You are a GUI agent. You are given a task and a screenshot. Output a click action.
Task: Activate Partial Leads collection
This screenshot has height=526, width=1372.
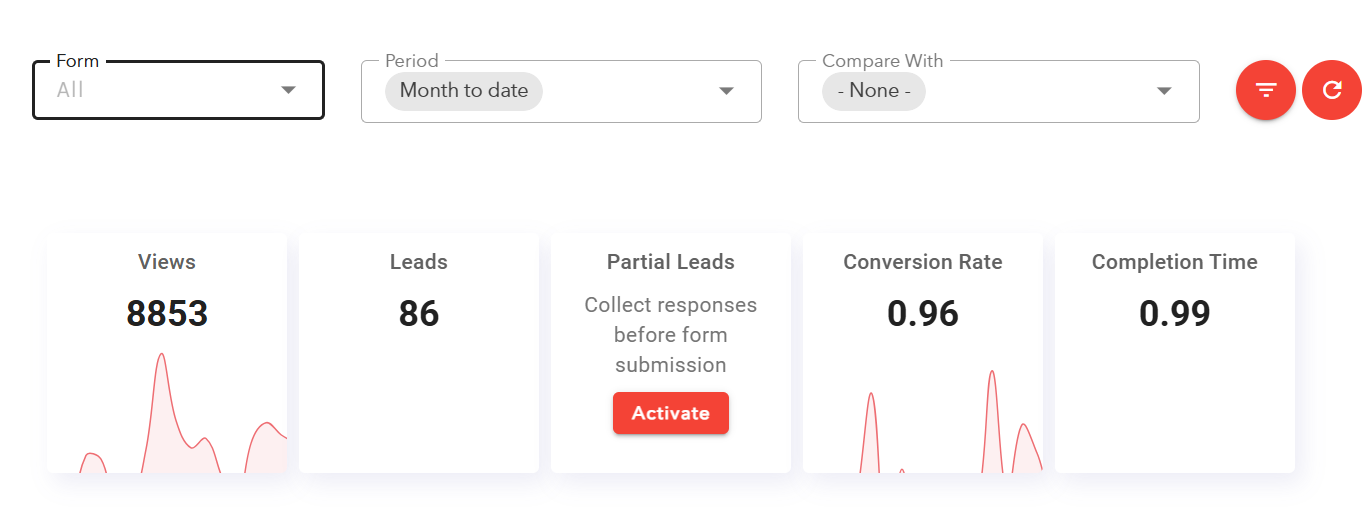(x=671, y=413)
